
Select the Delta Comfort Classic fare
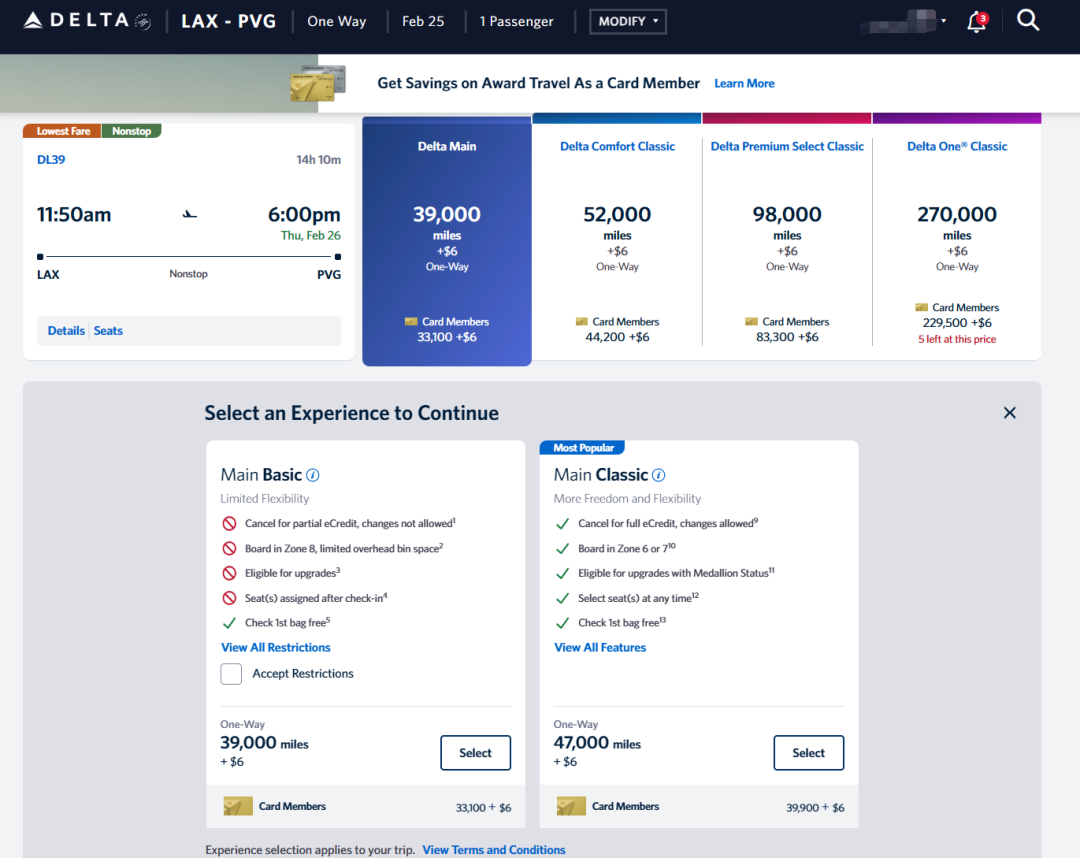click(x=617, y=240)
